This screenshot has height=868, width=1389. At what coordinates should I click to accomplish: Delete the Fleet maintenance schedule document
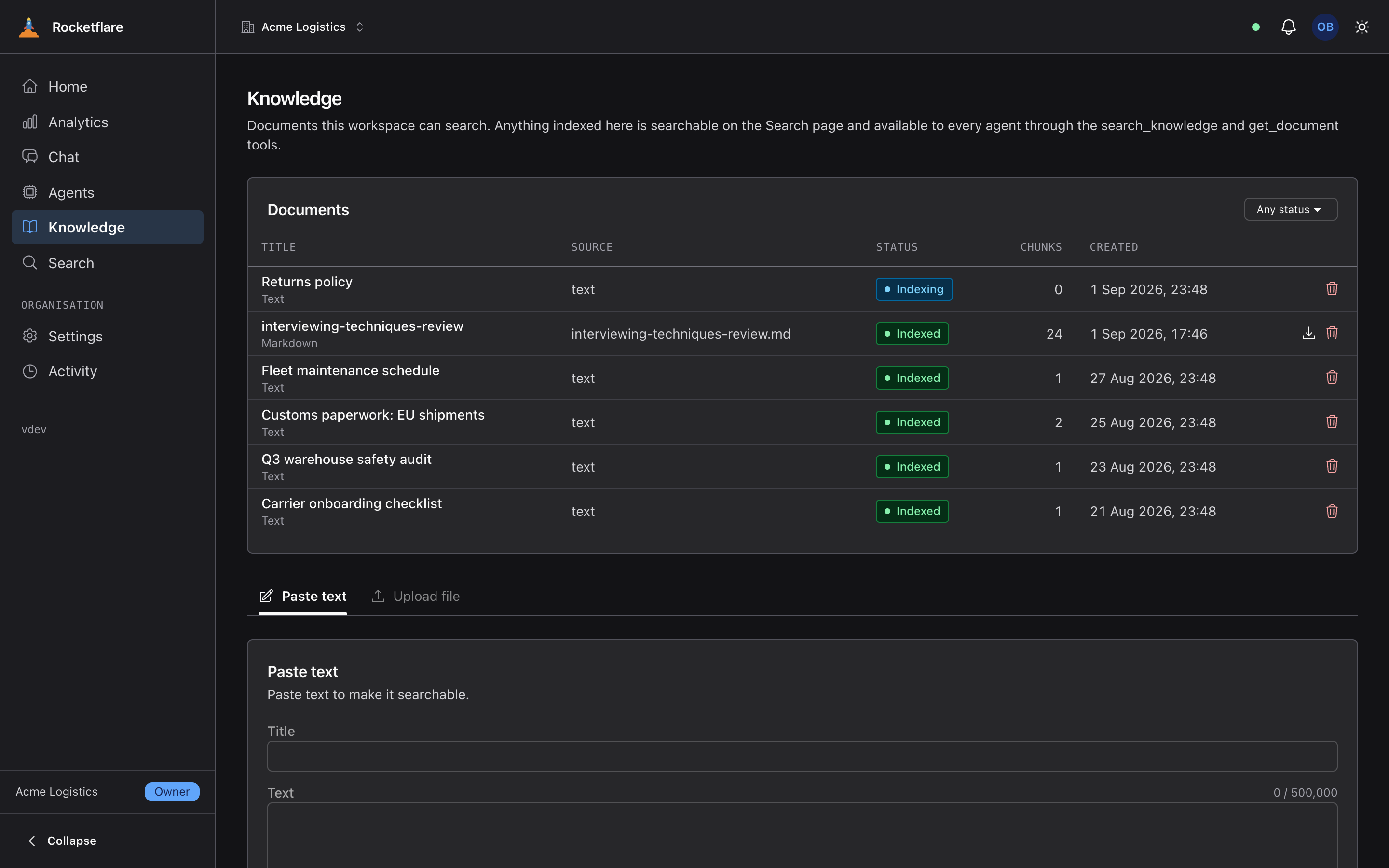click(1332, 377)
